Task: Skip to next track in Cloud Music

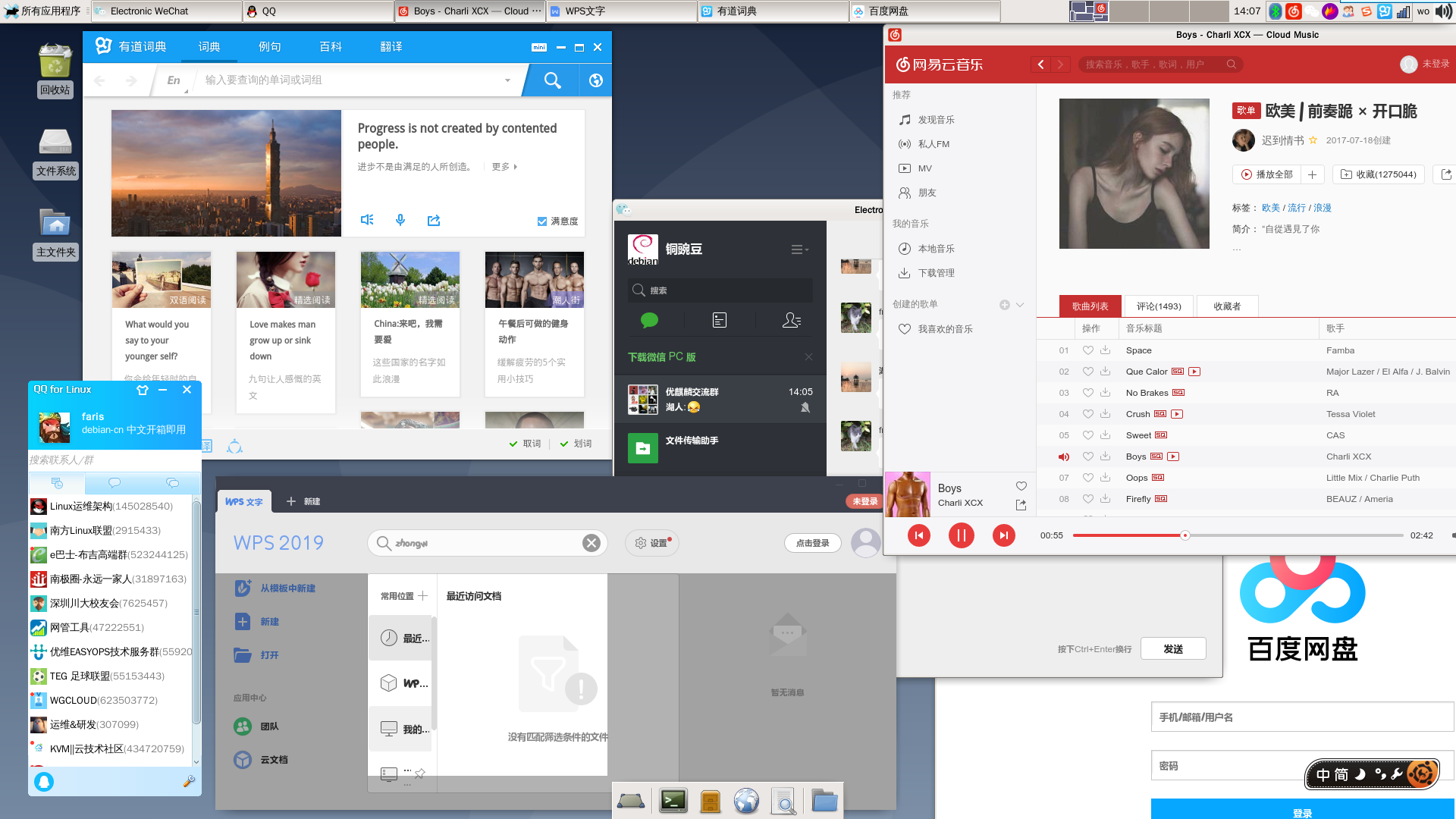Action: pyautogui.click(x=1003, y=535)
